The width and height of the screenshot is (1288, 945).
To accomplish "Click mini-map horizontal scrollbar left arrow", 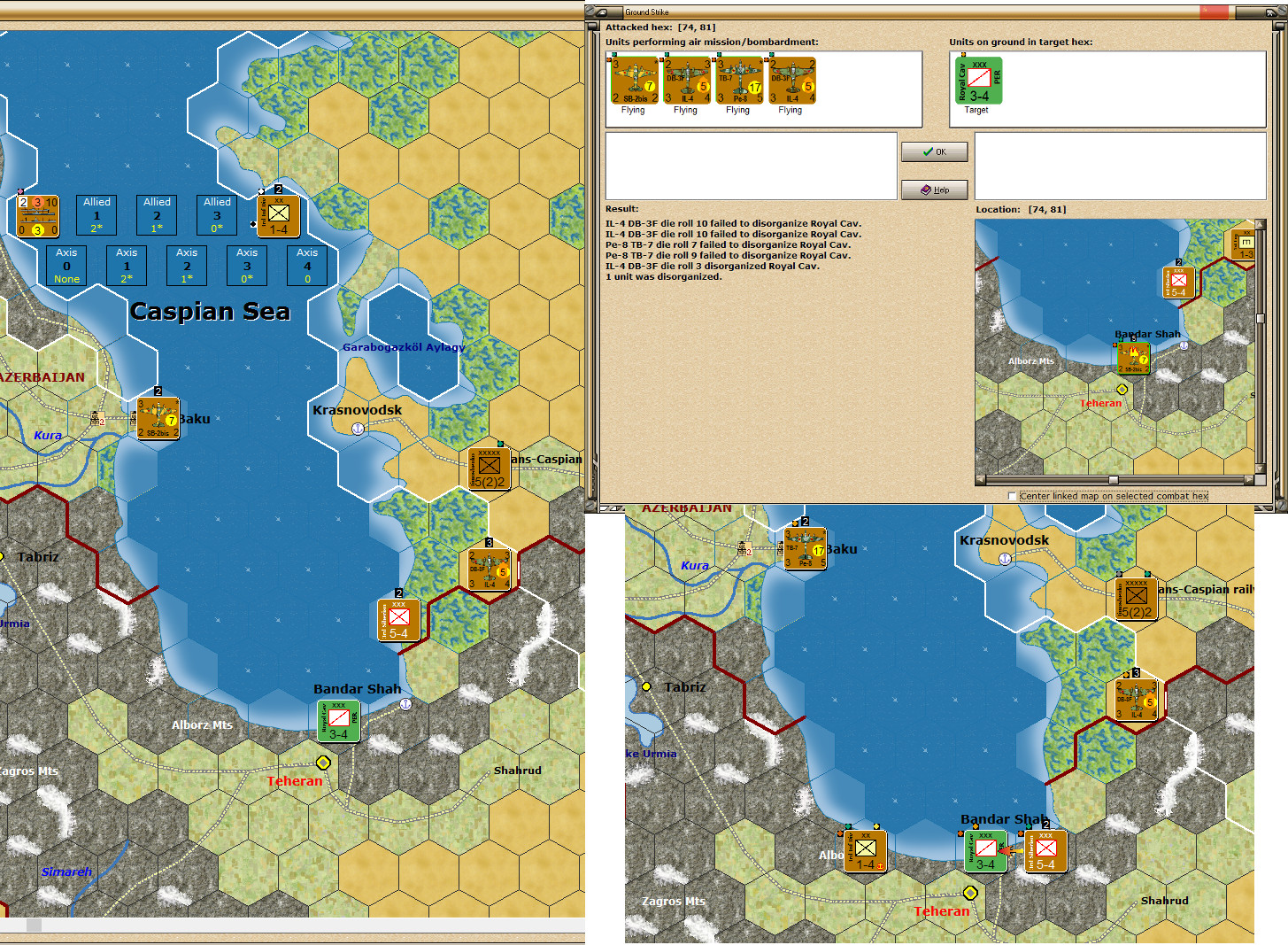I will 981,479.
